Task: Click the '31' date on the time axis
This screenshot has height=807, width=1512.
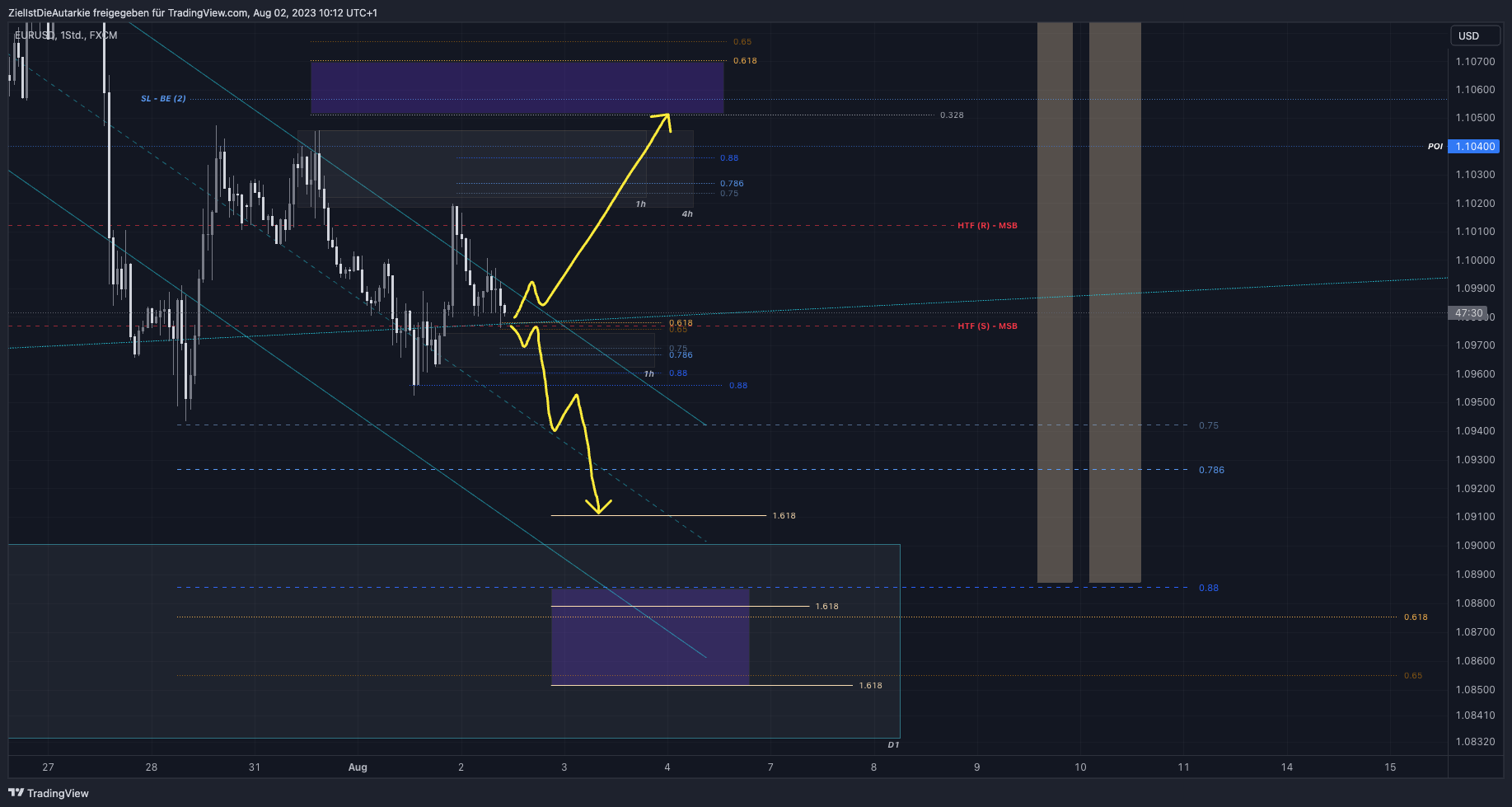Action: click(255, 767)
